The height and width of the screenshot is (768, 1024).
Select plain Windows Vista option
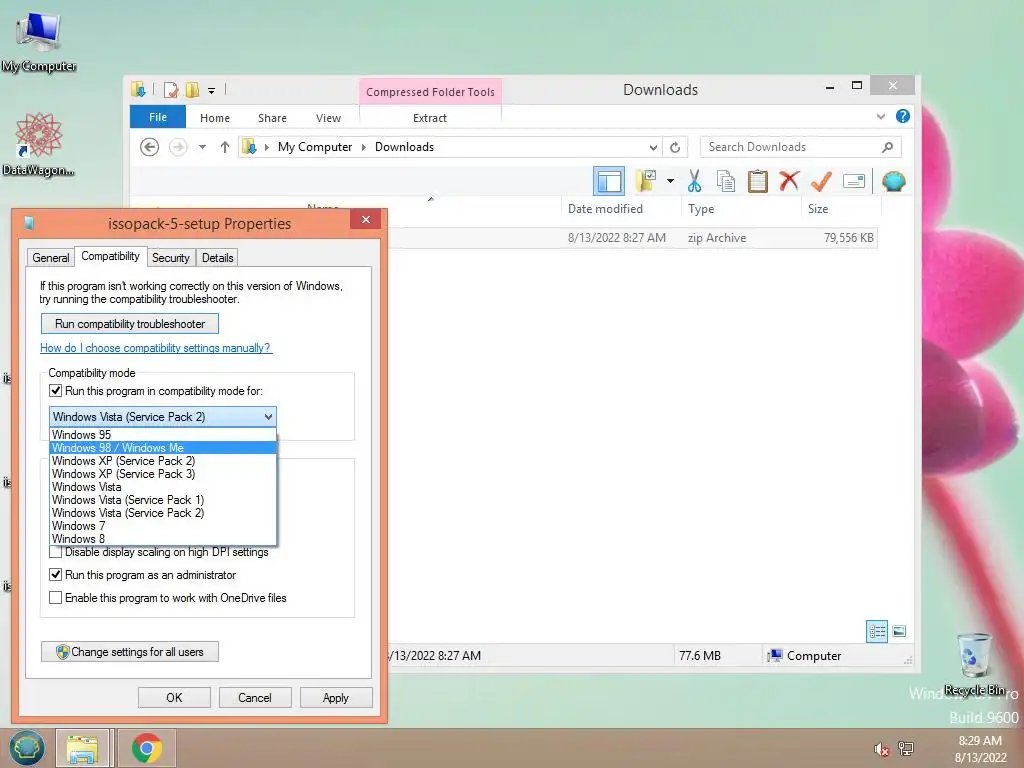[163, 487]
